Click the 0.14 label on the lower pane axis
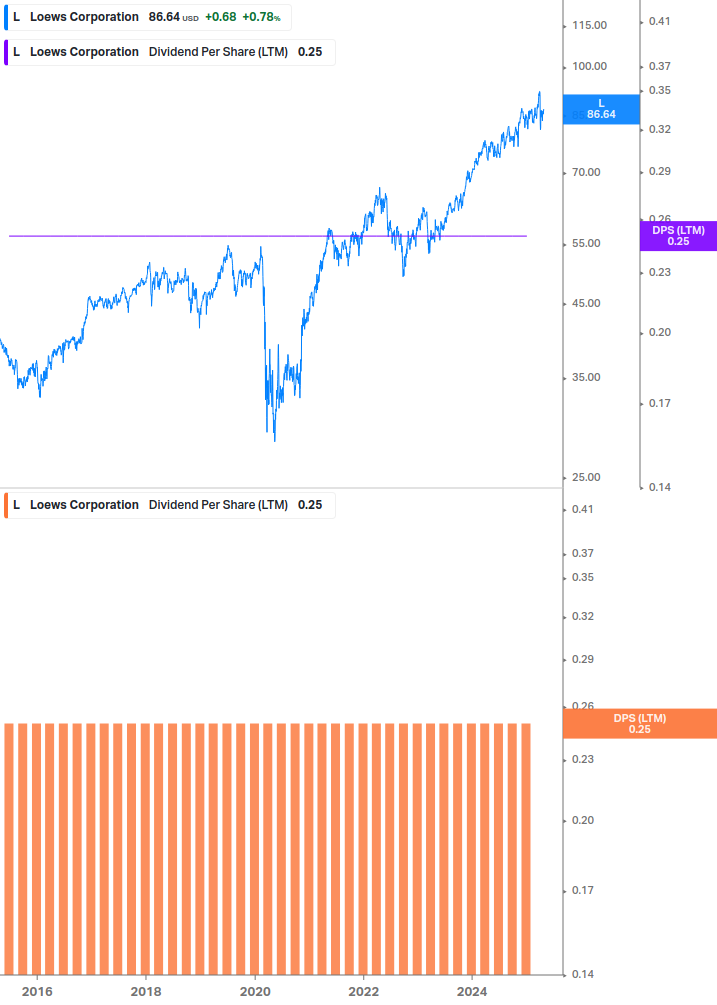717x1005 pixels. (582, 974)
